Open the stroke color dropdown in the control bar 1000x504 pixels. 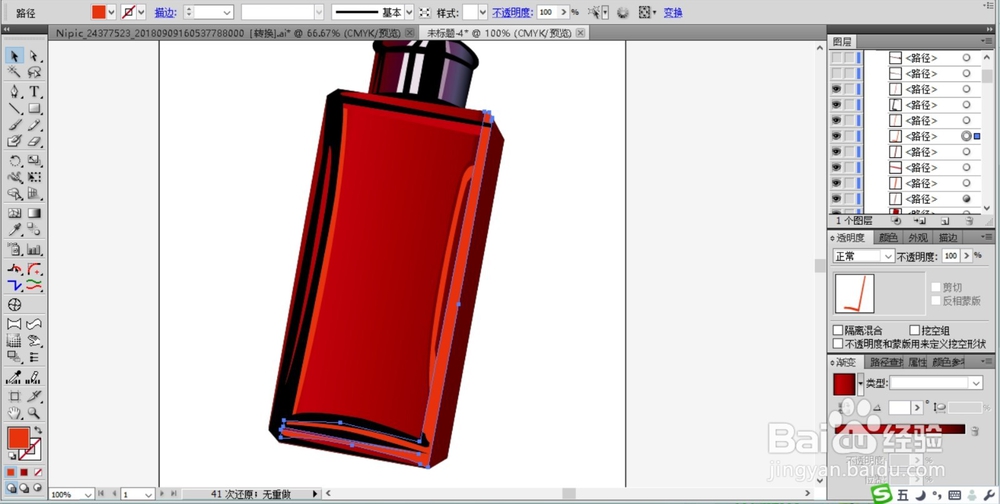[x=141, y=12]
